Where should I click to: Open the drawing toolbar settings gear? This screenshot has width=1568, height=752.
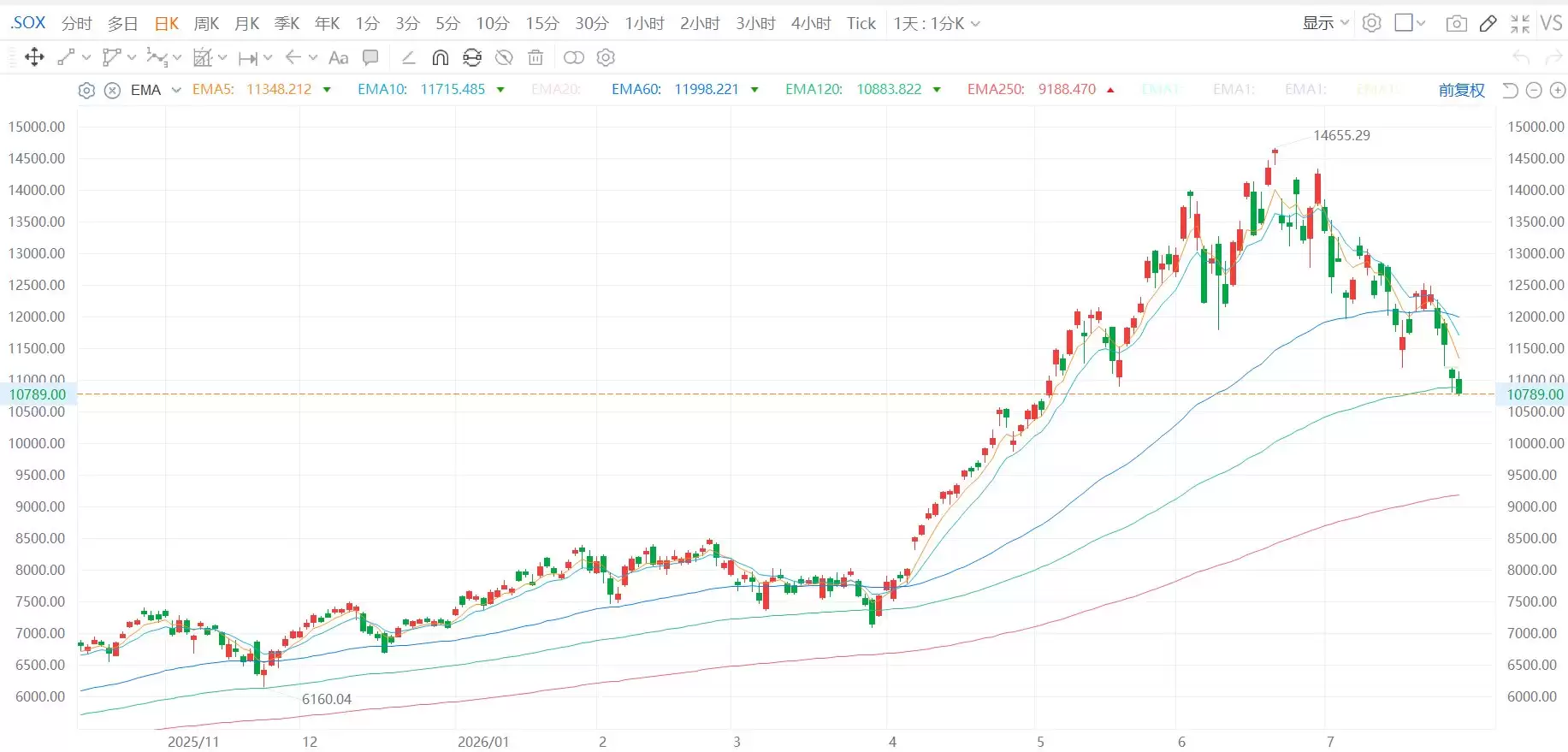point(606,57)
